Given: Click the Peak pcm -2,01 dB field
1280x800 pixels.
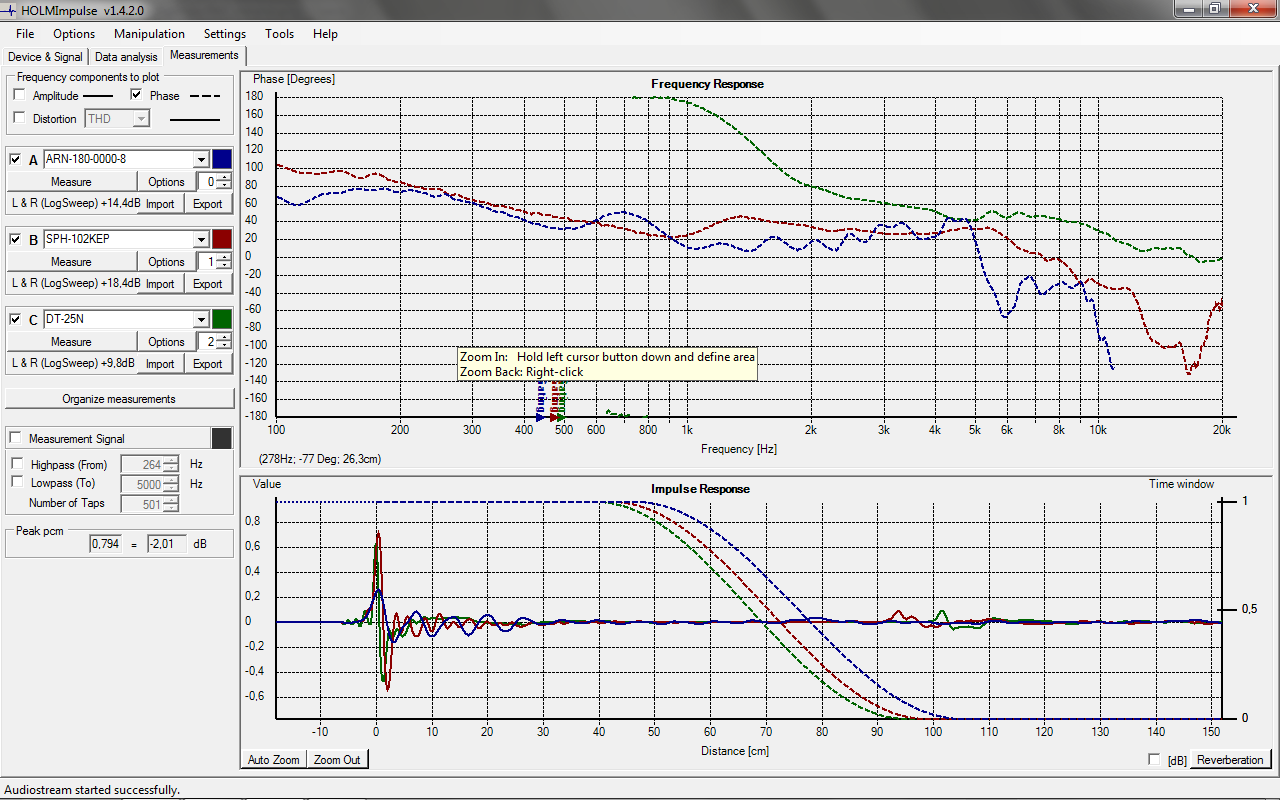Looking at the screenshot, I should 166,544.
